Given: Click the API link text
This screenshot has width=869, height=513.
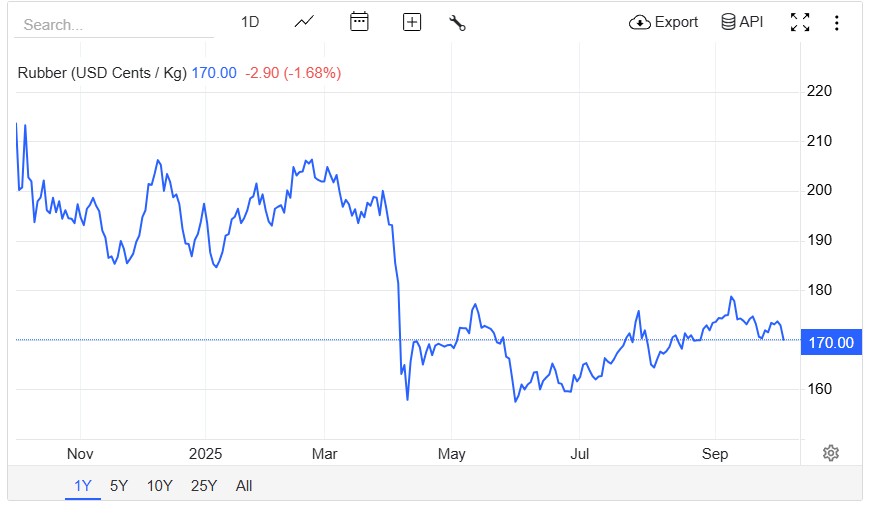Looking at the screenshot, I should (x=751, y=22).
